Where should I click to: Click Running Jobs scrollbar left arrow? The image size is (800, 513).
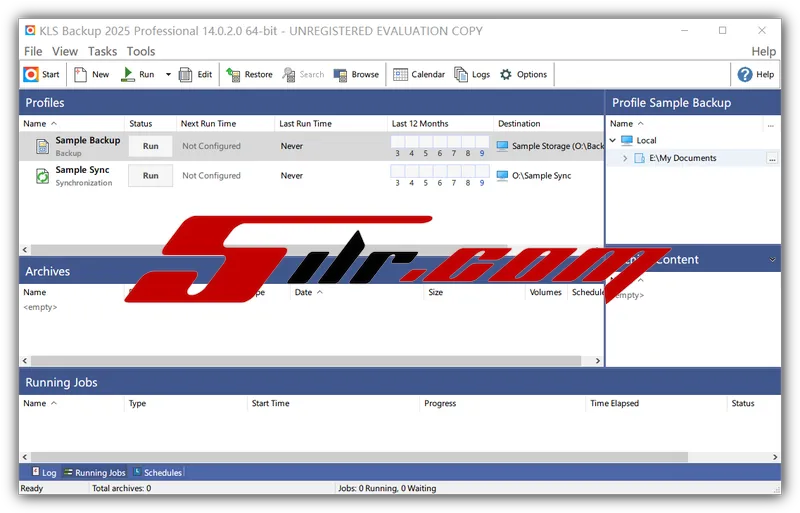[25, 457]
